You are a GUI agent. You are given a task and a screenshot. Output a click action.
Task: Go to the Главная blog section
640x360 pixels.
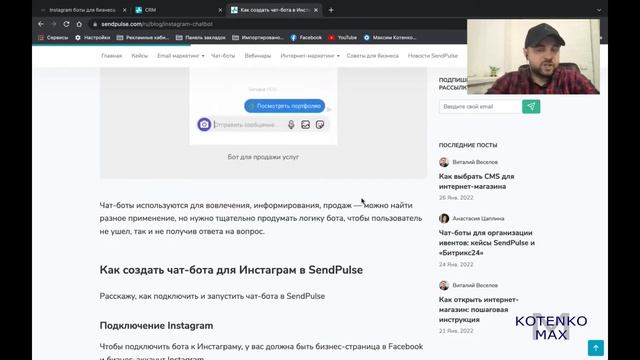coord(111,56)
